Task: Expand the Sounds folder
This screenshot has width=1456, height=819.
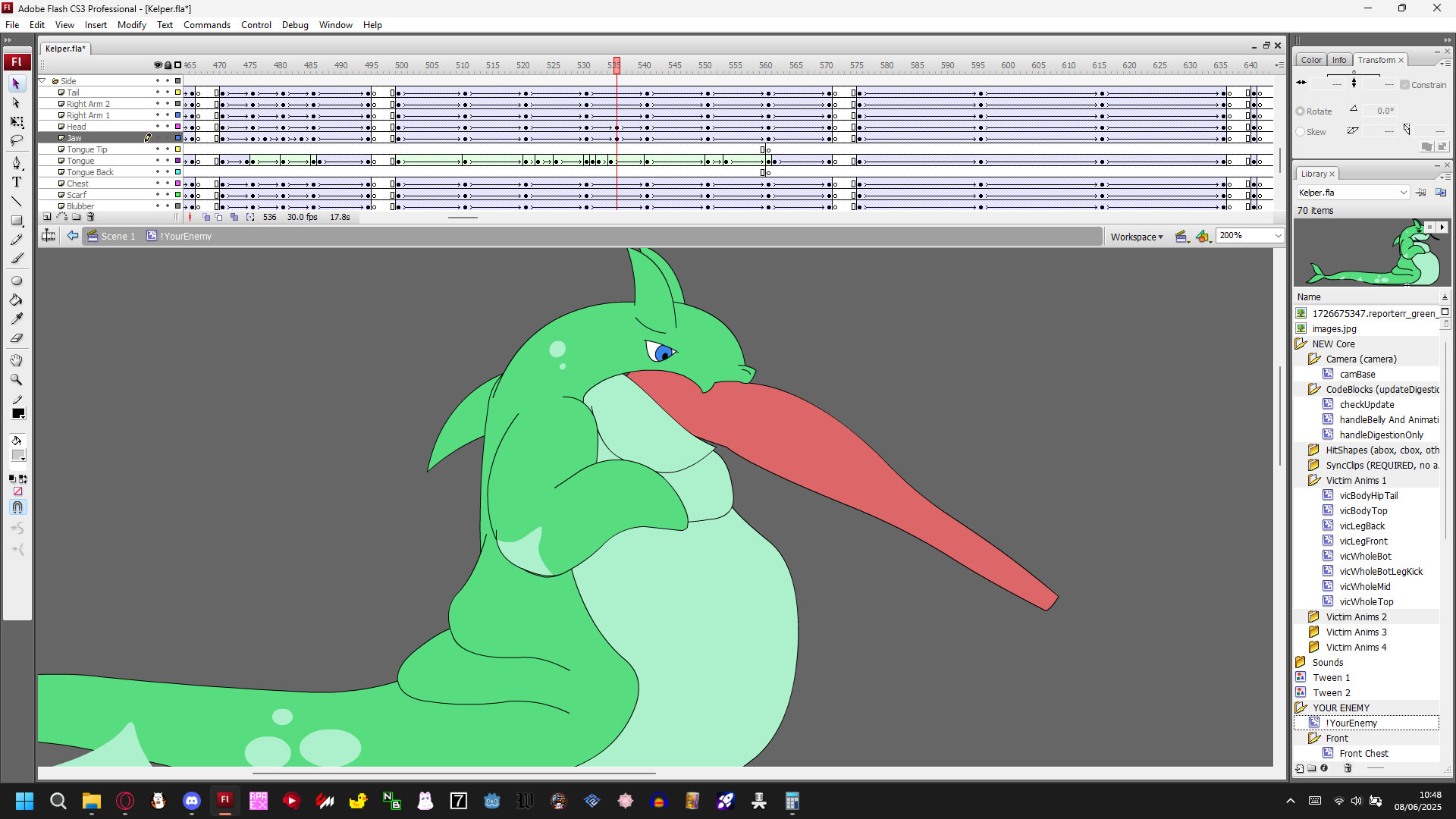Action: coord(1301,663)
